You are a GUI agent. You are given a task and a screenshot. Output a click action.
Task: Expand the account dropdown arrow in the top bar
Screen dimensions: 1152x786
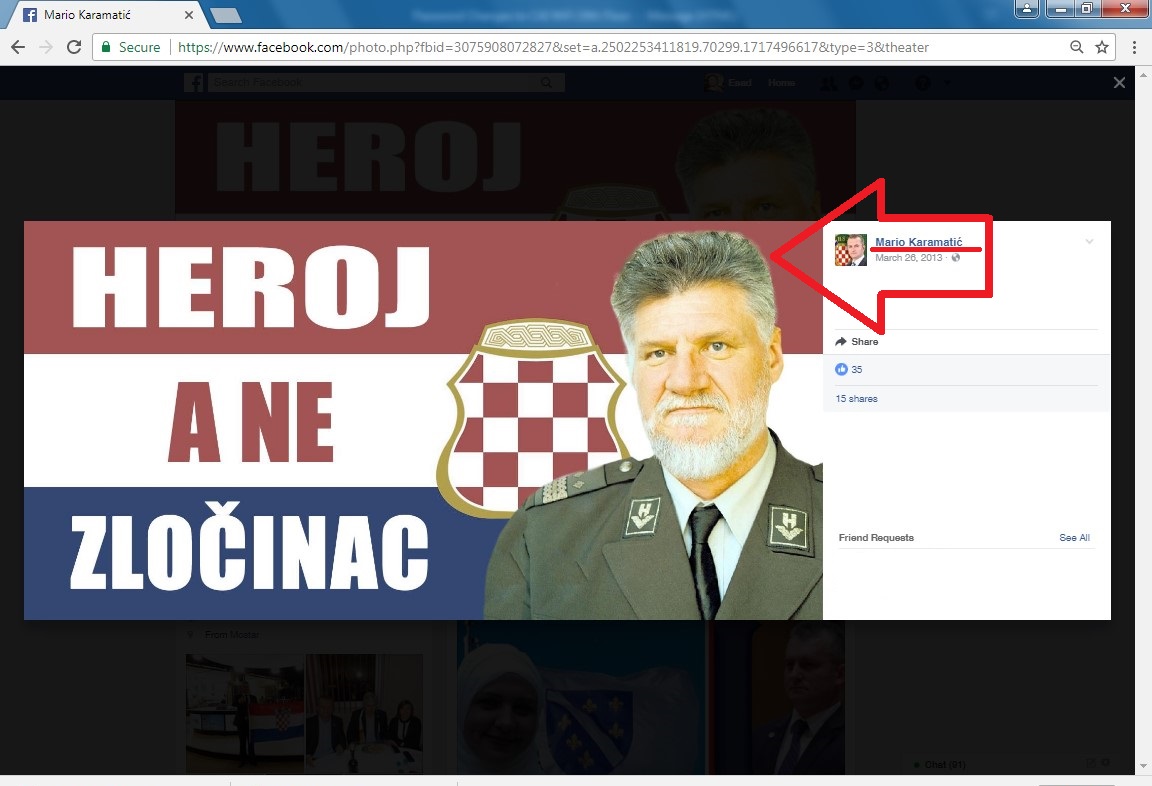[947, 83]
